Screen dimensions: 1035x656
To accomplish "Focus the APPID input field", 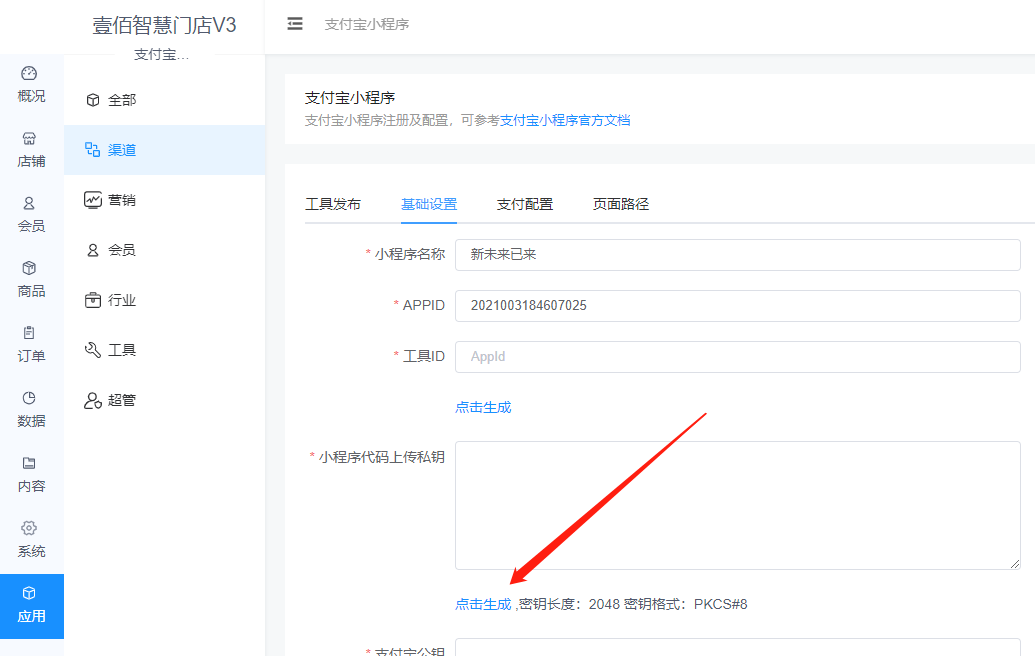I will pos(738,306).
